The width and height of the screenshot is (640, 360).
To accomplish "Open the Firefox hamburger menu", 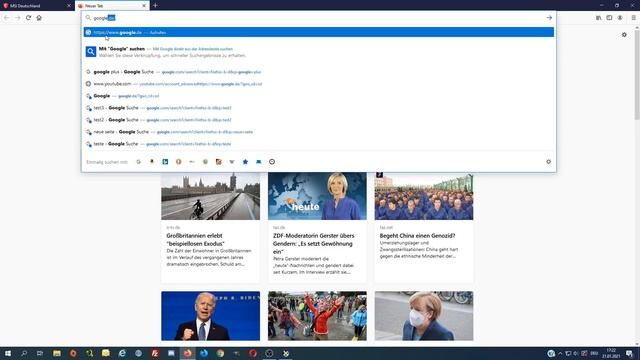I will click(633, 18).
